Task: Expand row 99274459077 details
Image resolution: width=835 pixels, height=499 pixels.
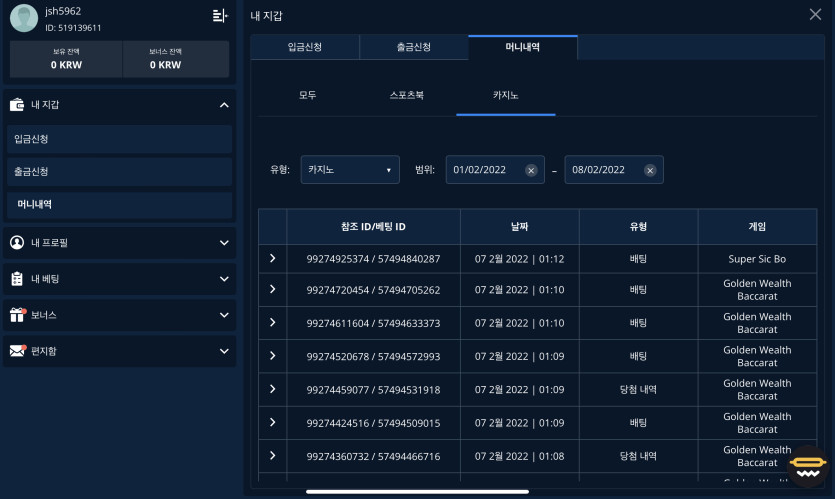Action: click(x=273, y=389)
